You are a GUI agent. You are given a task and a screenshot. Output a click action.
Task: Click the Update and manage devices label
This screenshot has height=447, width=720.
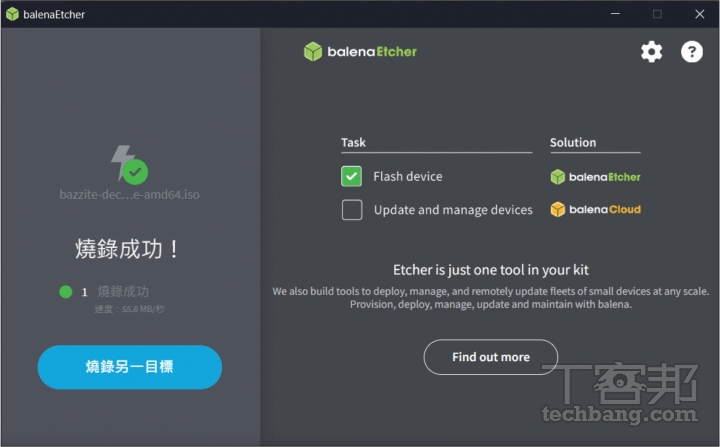click(453, 210)
